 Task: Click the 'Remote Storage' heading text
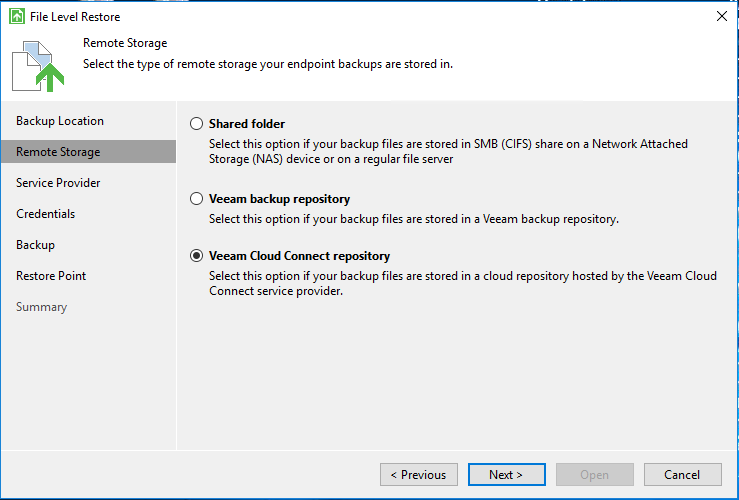125,43
